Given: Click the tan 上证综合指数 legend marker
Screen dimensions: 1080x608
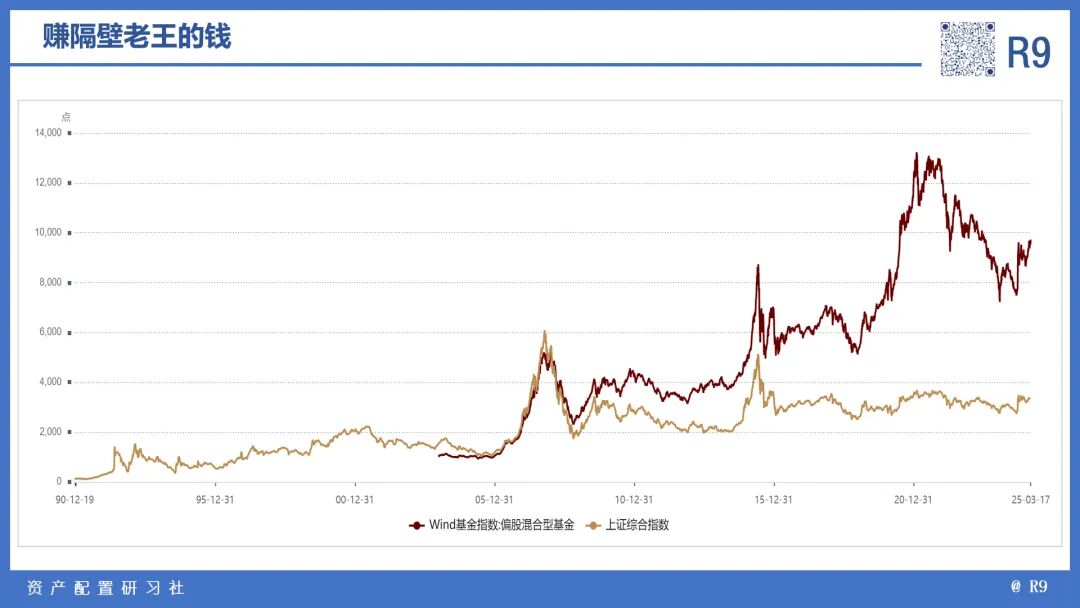Looking at the screenshot, I should tap(592, 525).
